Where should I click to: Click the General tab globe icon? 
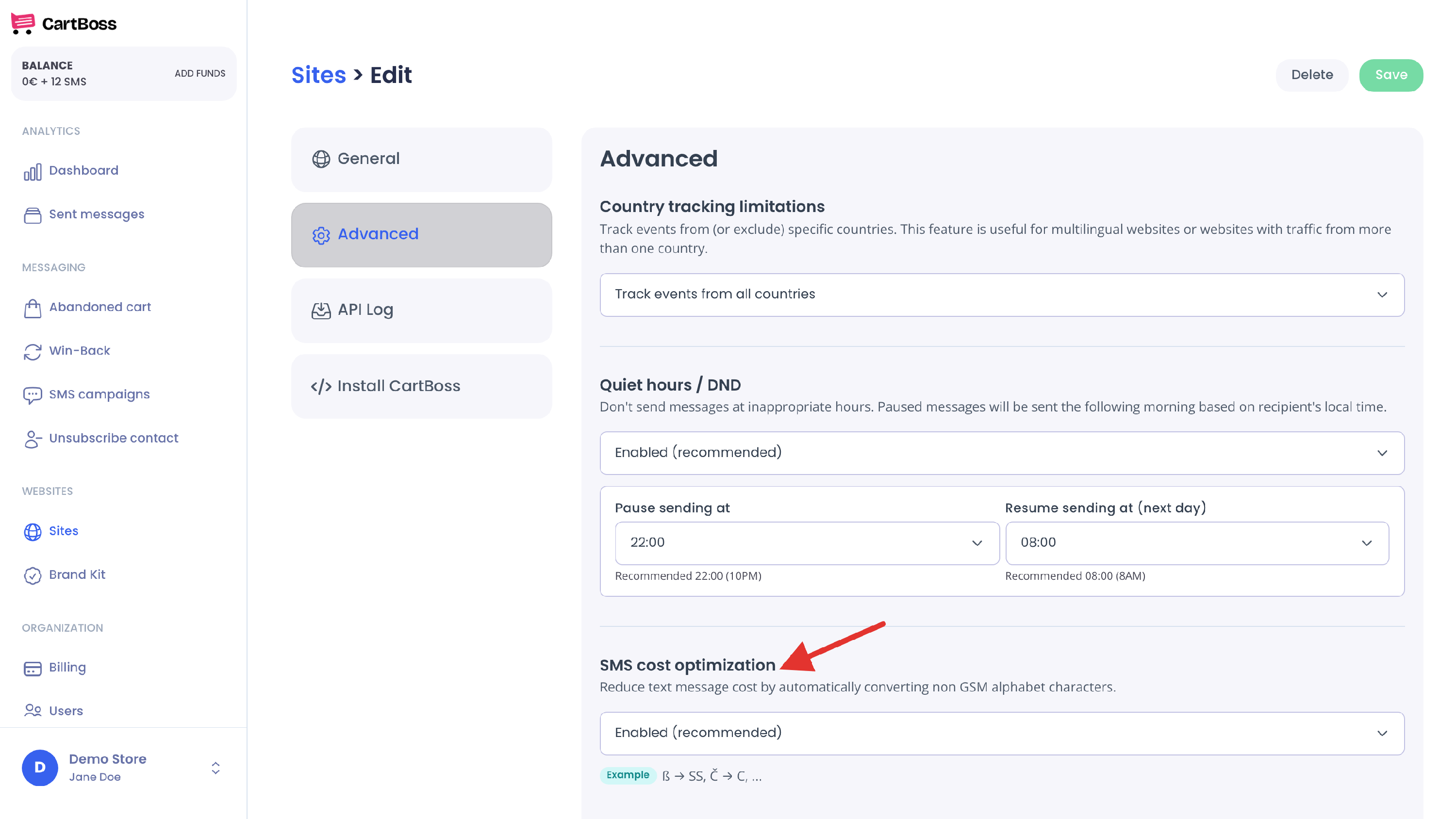click(x=321, y=160)
